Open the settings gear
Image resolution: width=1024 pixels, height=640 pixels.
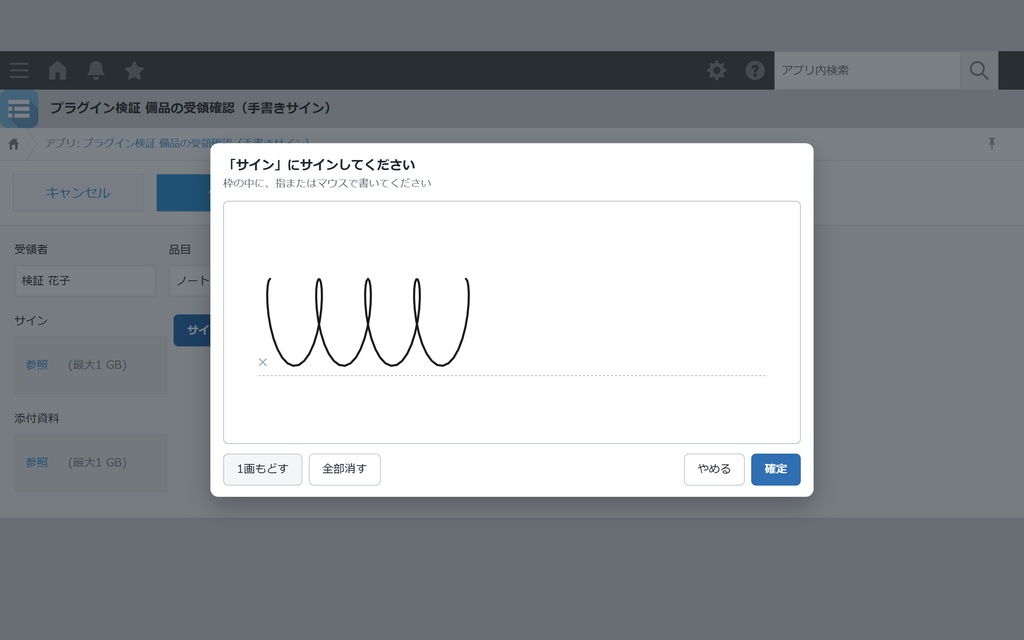coord(716,71)
